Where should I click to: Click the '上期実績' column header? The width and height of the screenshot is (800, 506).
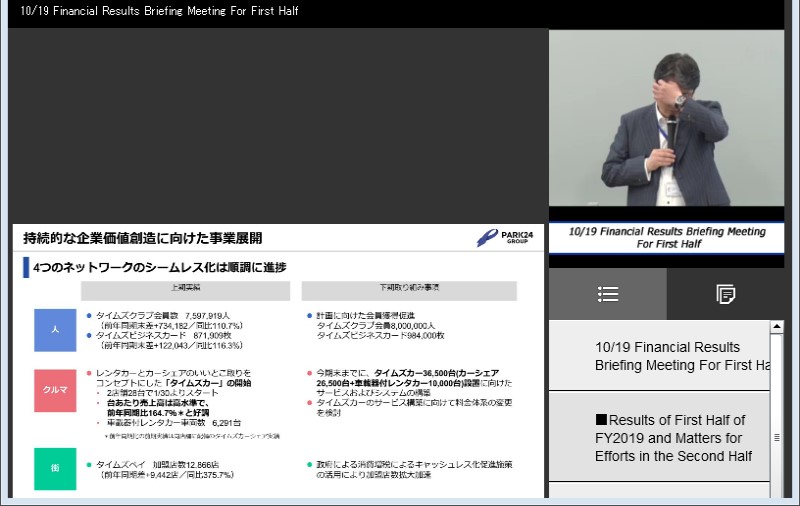point(185,290)
